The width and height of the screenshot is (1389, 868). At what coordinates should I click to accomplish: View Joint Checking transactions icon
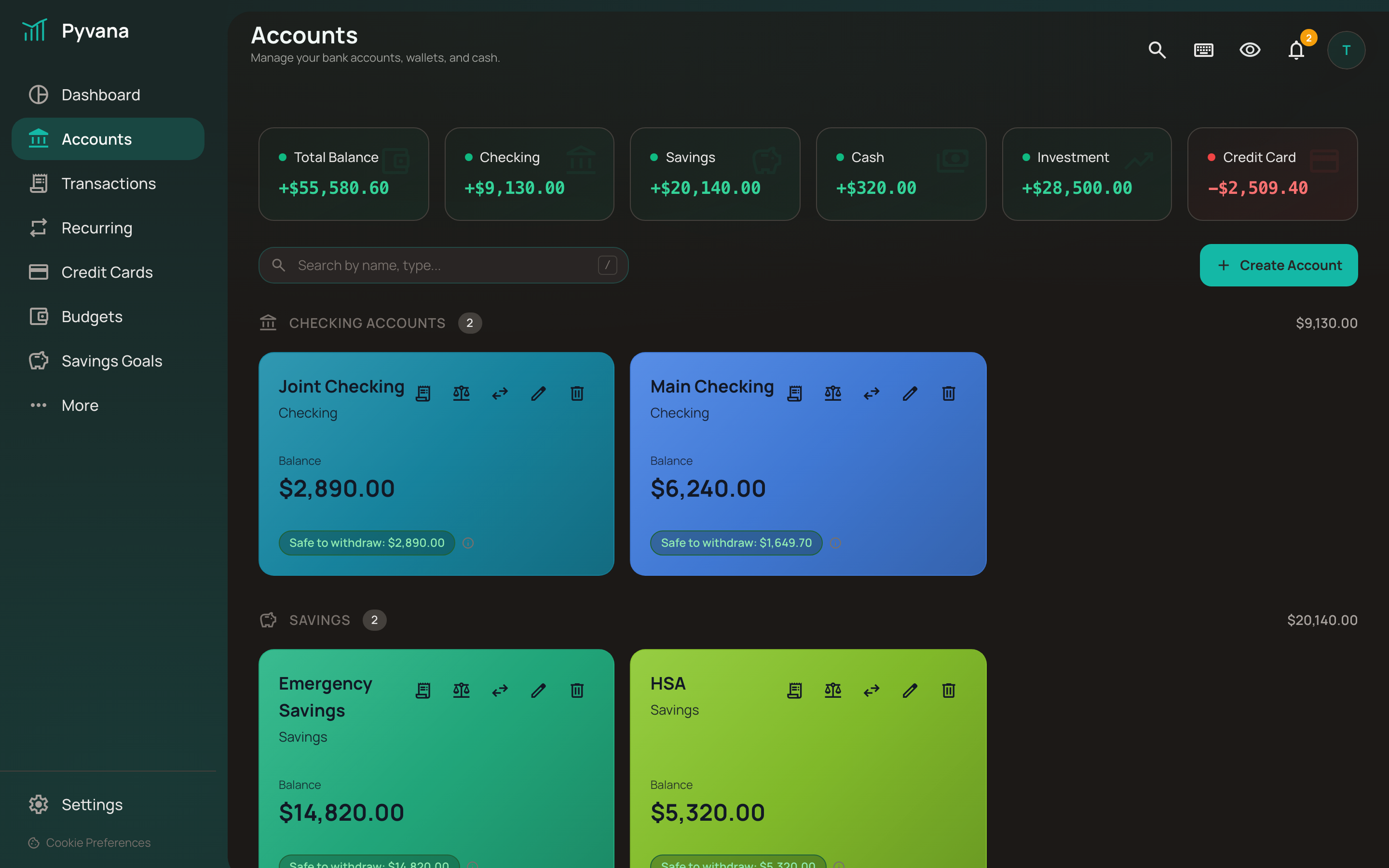[423, 393]
